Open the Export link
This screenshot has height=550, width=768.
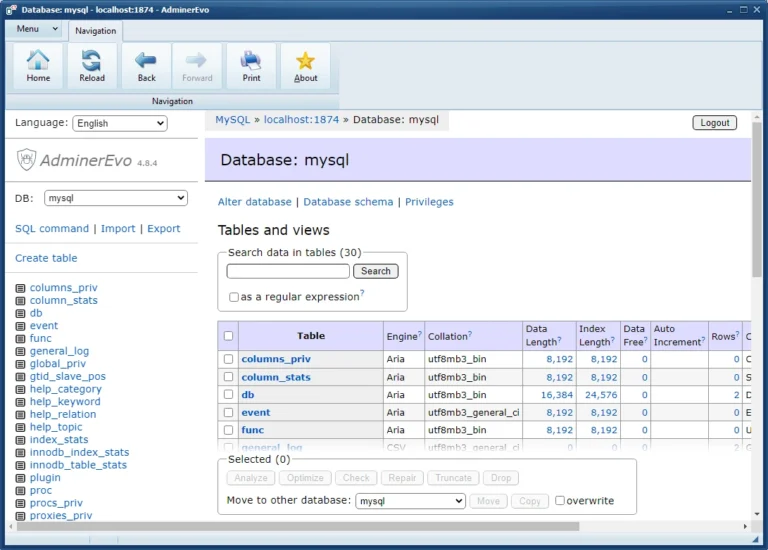164,229
